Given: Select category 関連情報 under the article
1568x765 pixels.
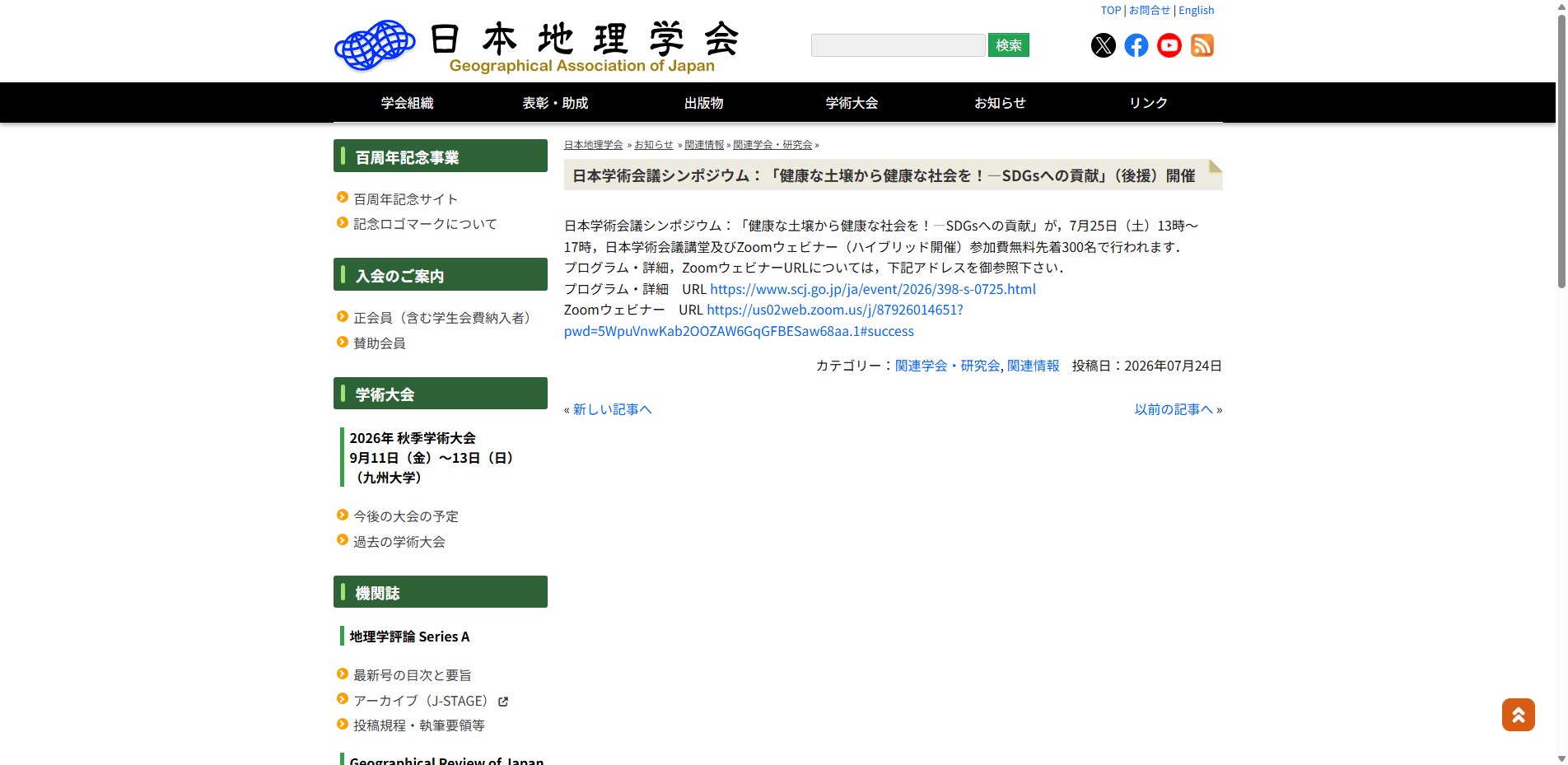Looking at the screenshot, I should click(x=1033, y=366).
